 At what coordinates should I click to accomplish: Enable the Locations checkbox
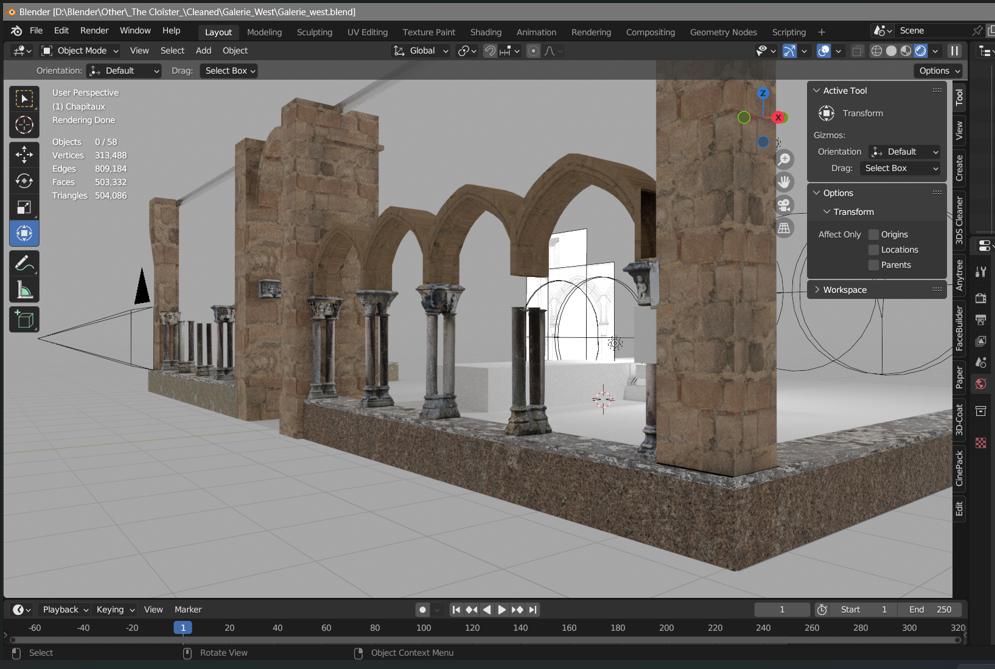tap(873, 250)
